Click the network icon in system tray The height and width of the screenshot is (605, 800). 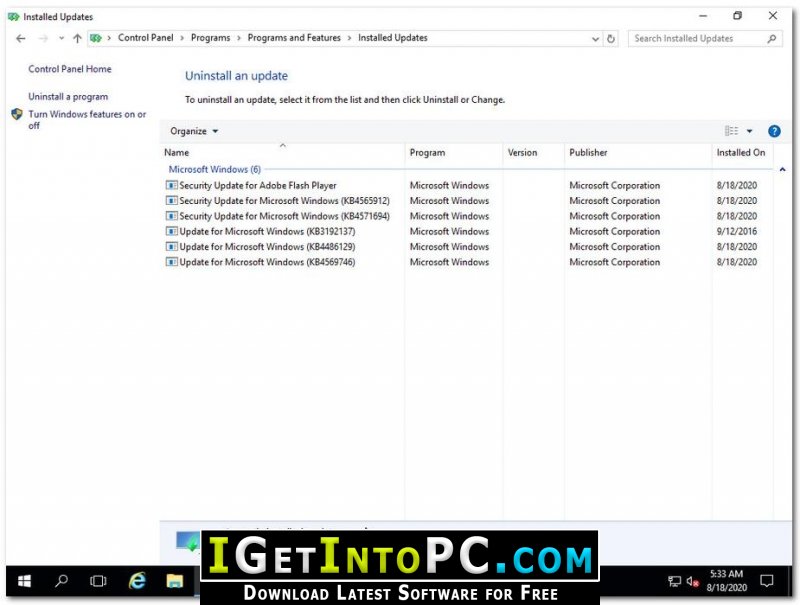pos(674,581)
